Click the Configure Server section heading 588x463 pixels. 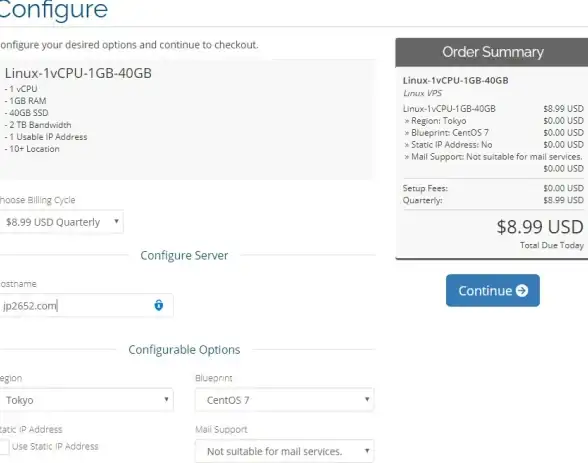(184, 256)
